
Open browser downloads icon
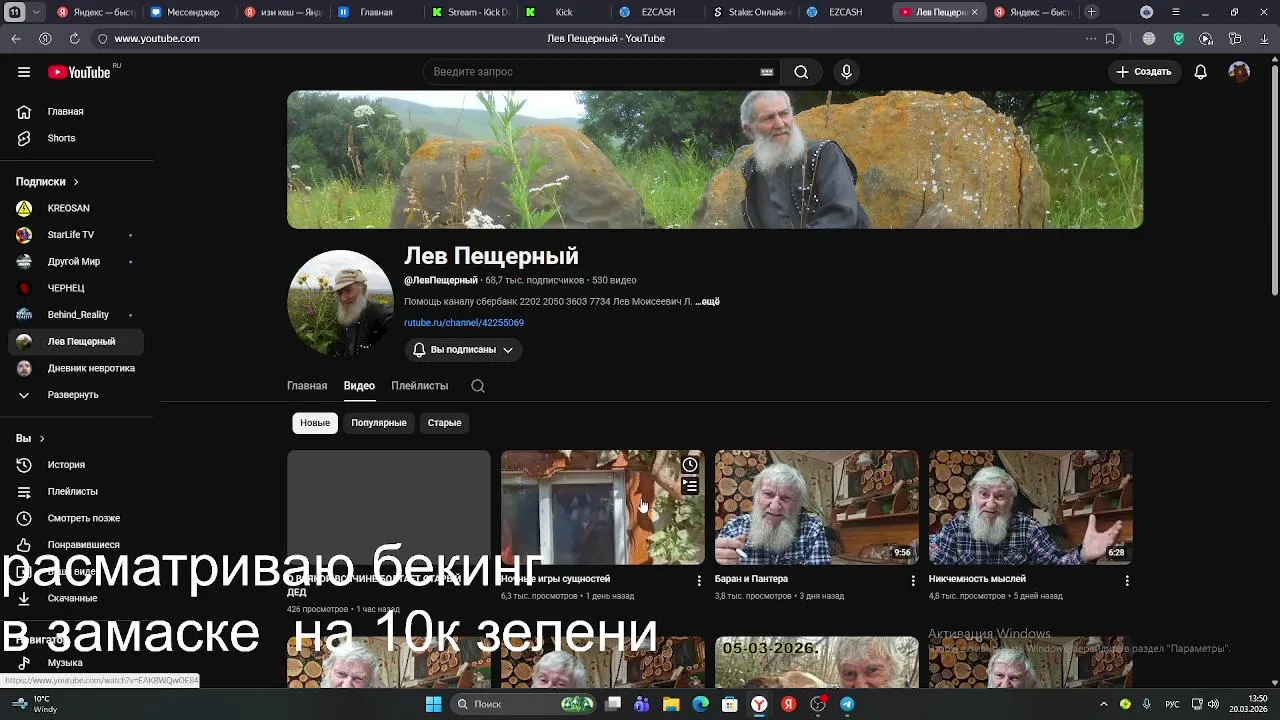point(1264,38)
